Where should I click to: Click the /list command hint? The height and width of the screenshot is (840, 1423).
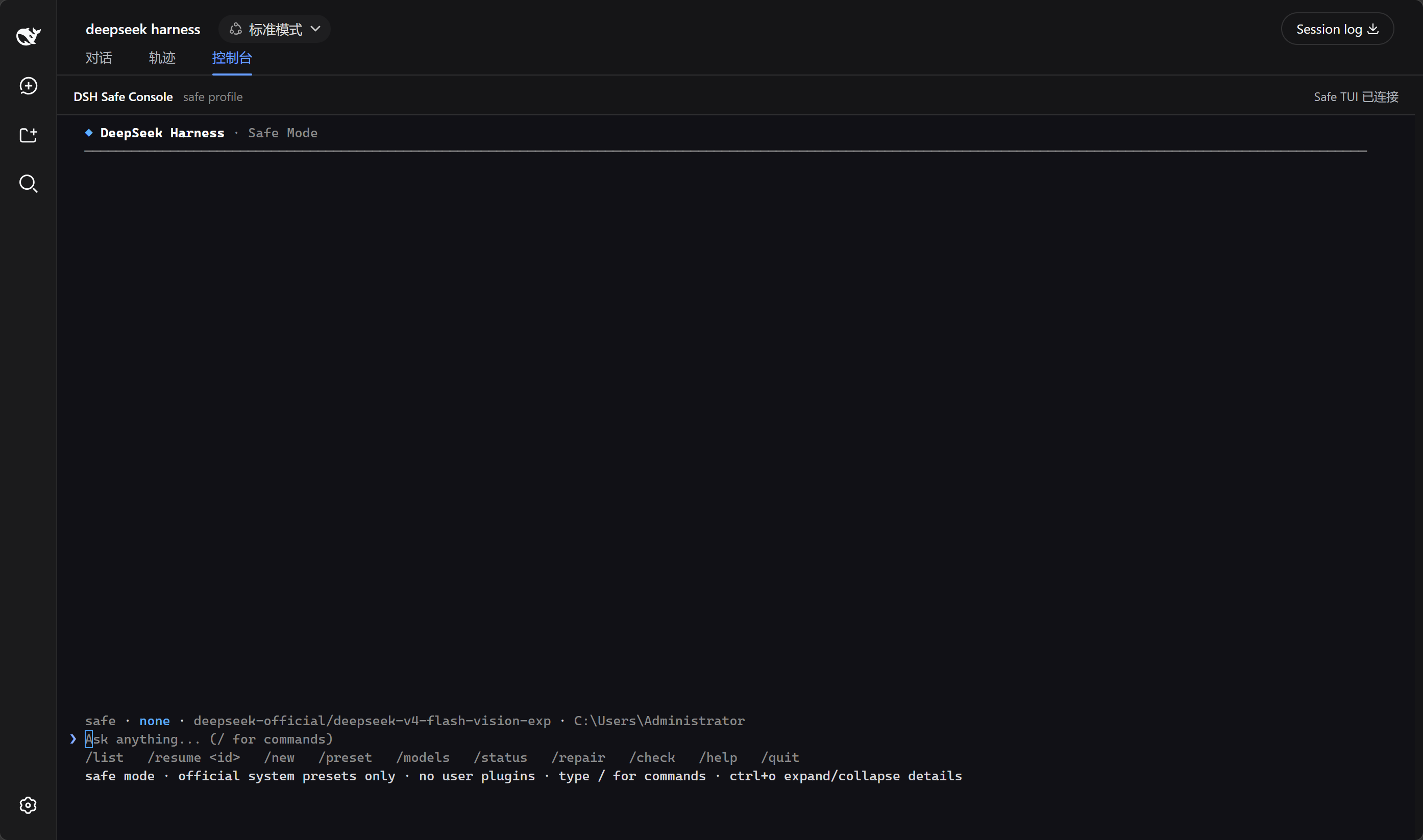[x=104, y=757]
